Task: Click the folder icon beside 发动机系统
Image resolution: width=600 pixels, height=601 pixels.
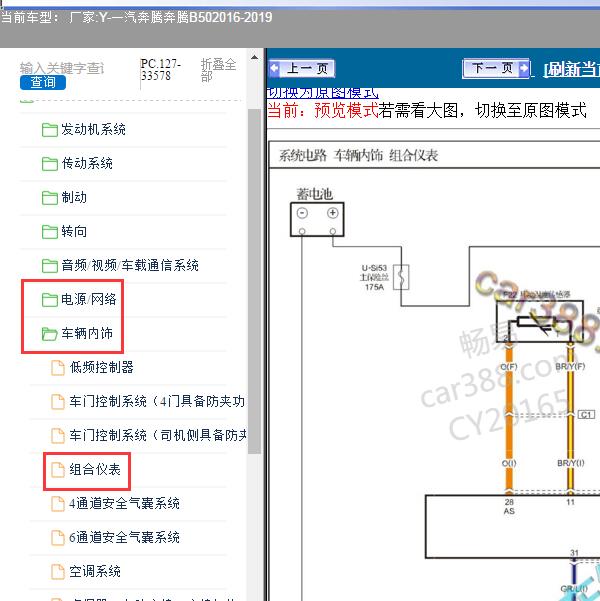Action: point(49,130)
